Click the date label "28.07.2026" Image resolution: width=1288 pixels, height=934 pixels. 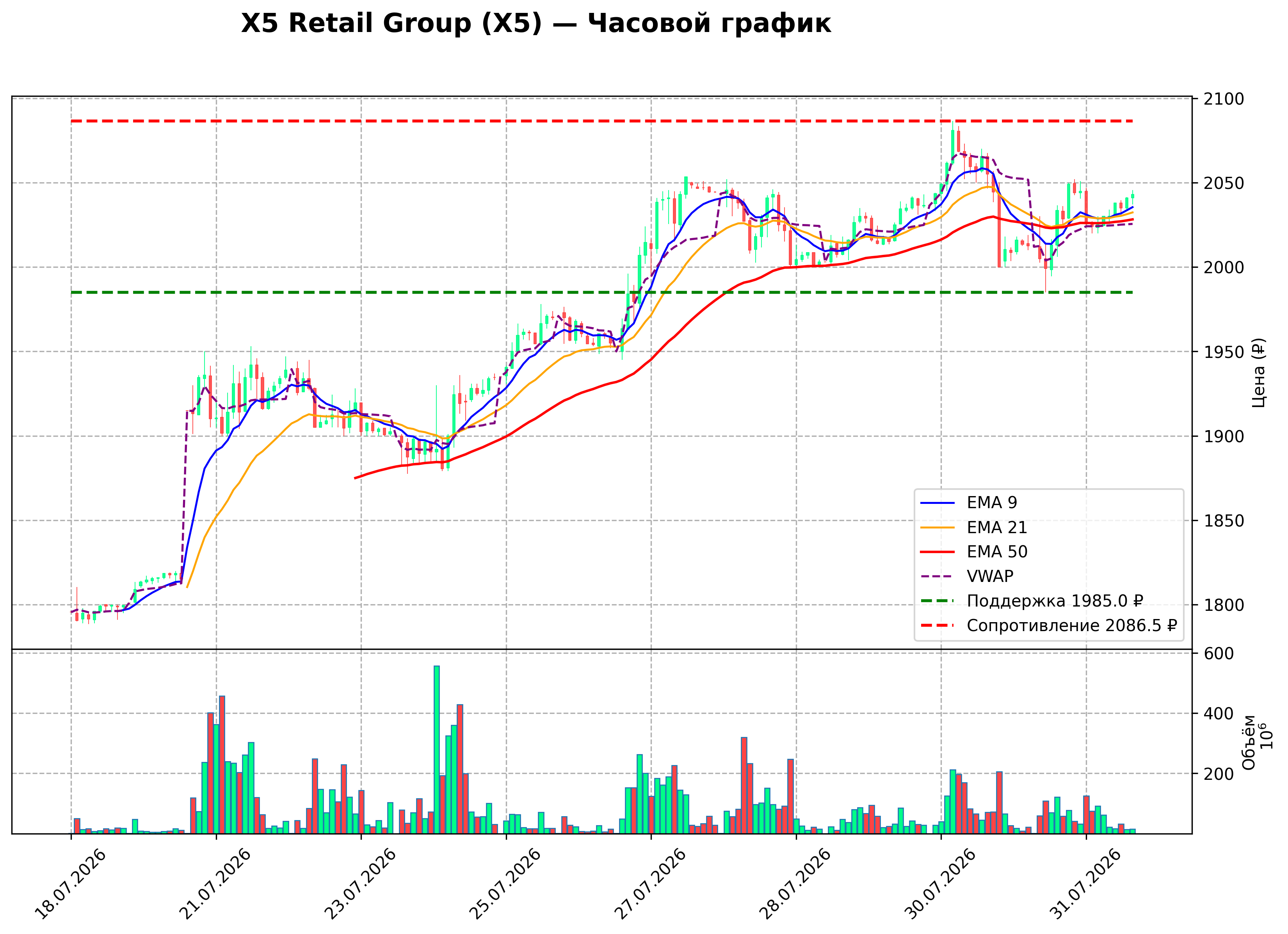coord(795,884)
